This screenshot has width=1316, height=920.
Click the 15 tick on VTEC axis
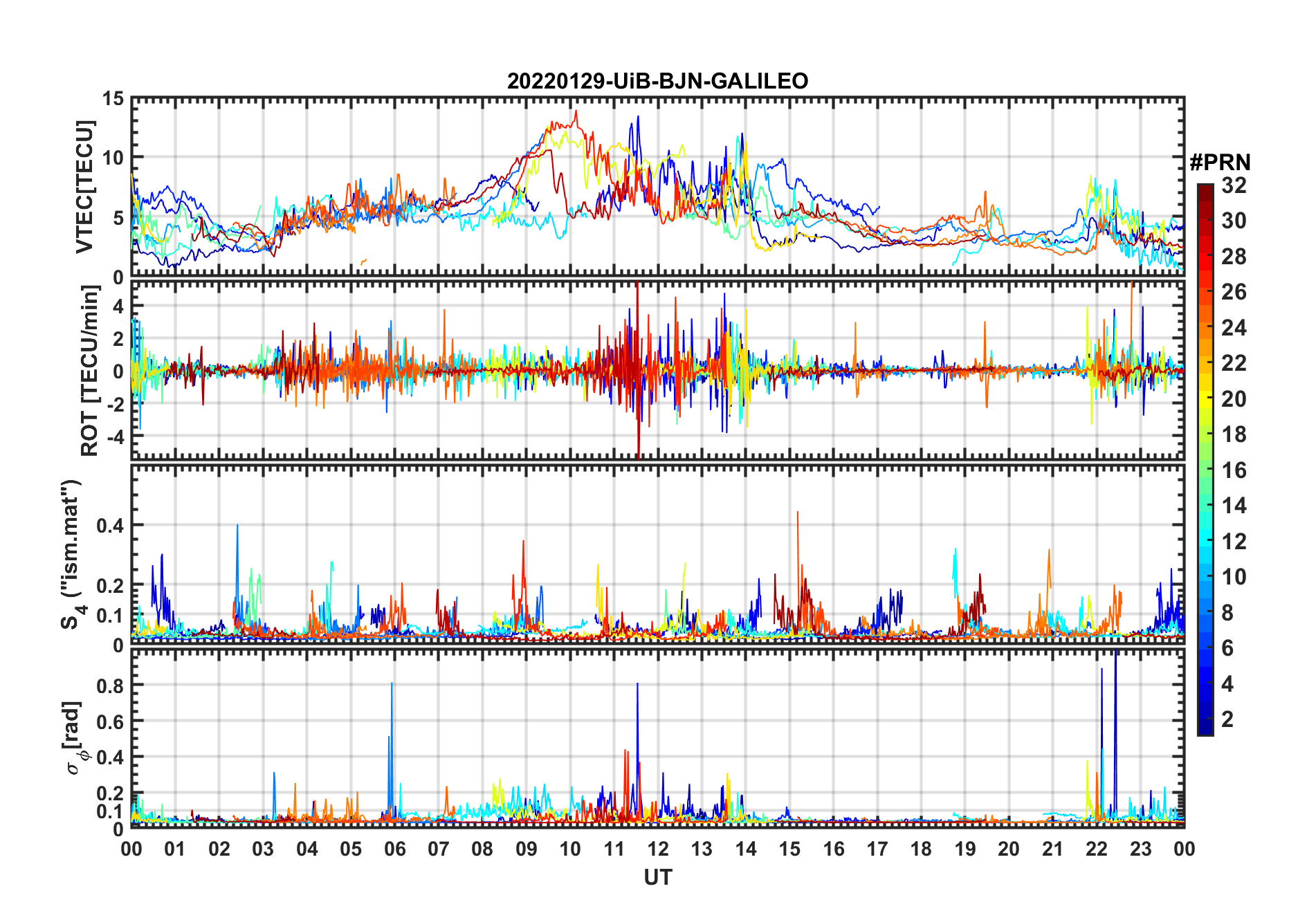click(113, 99)
